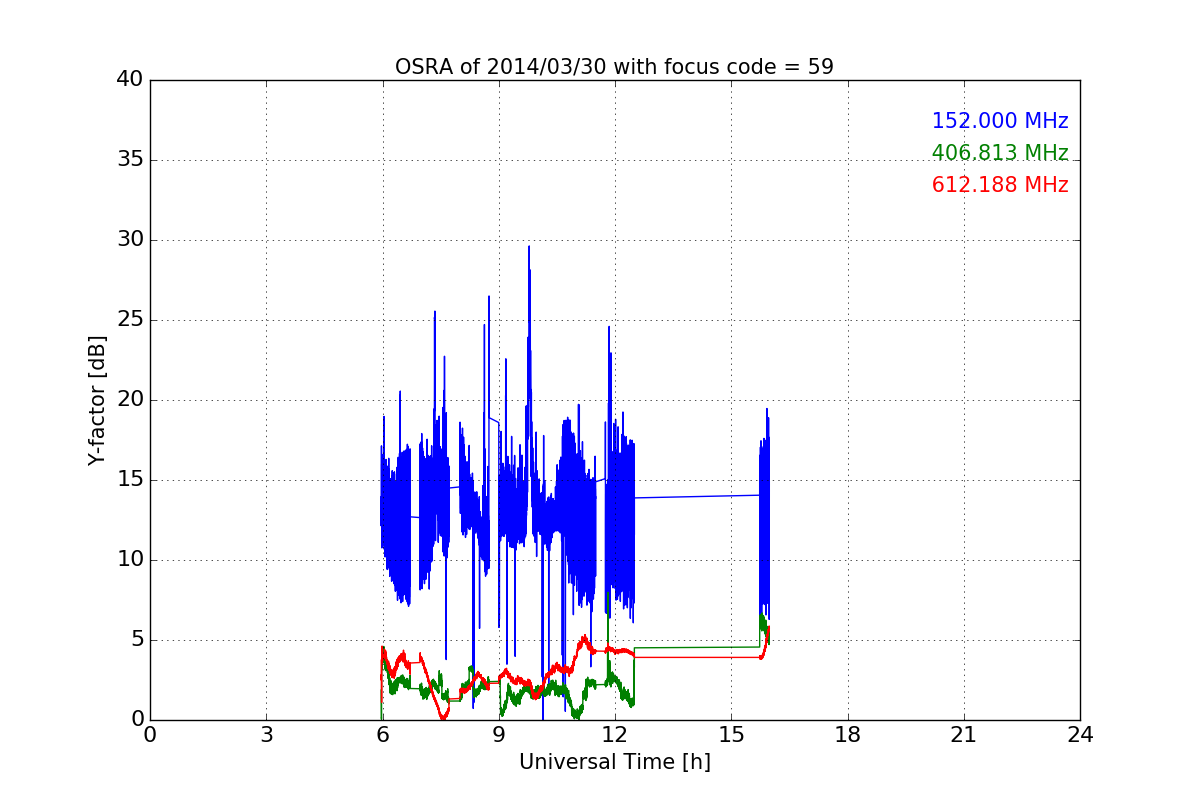The width and height of the screenshot is (1200, 800).
Task: Click the x-axis tick label 24
Action: [1080, 734]
